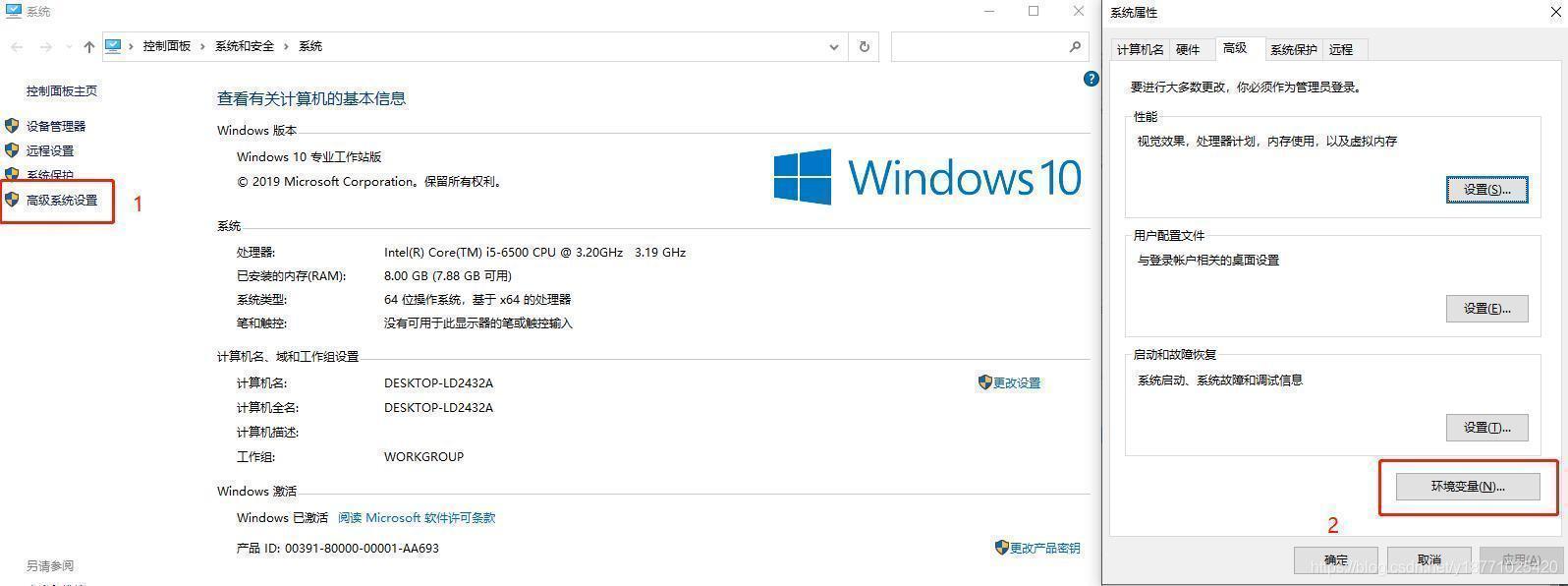Click the 更改产品密钥 link
Screen dimensions: 1568x586
point(1045,548)
